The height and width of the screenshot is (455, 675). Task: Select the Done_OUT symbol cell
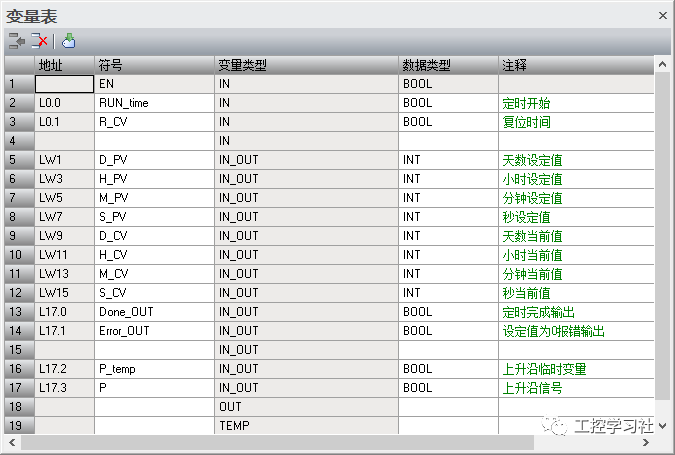[x=155, y=312]
